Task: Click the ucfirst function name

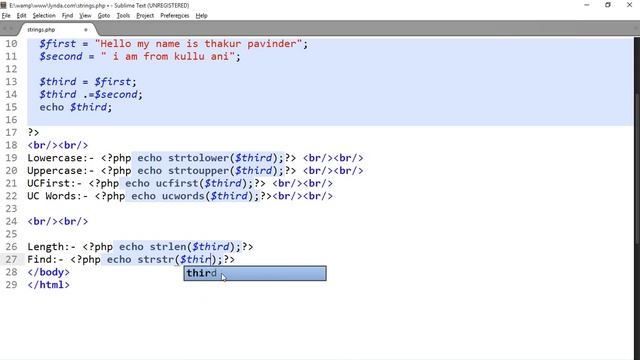Action: click(177, 183)
